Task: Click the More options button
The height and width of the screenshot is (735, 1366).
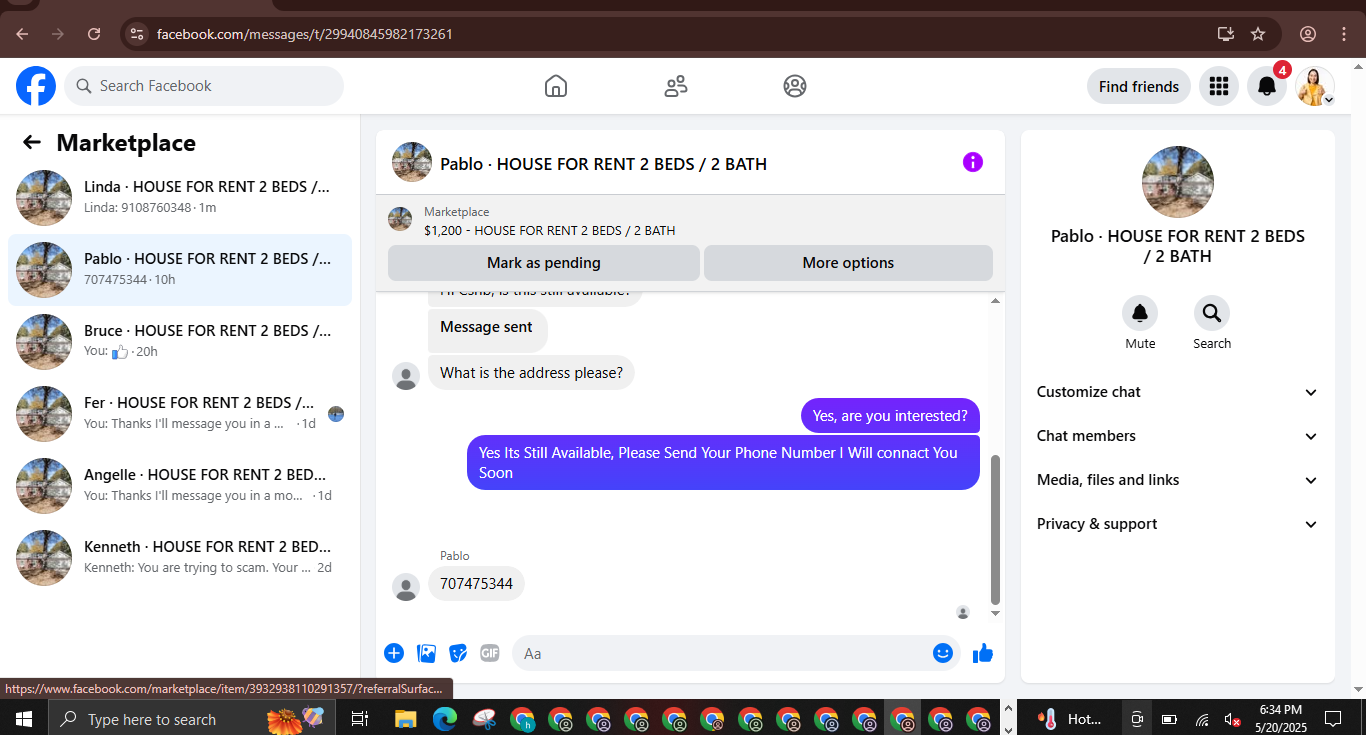Action: point(848,263)
